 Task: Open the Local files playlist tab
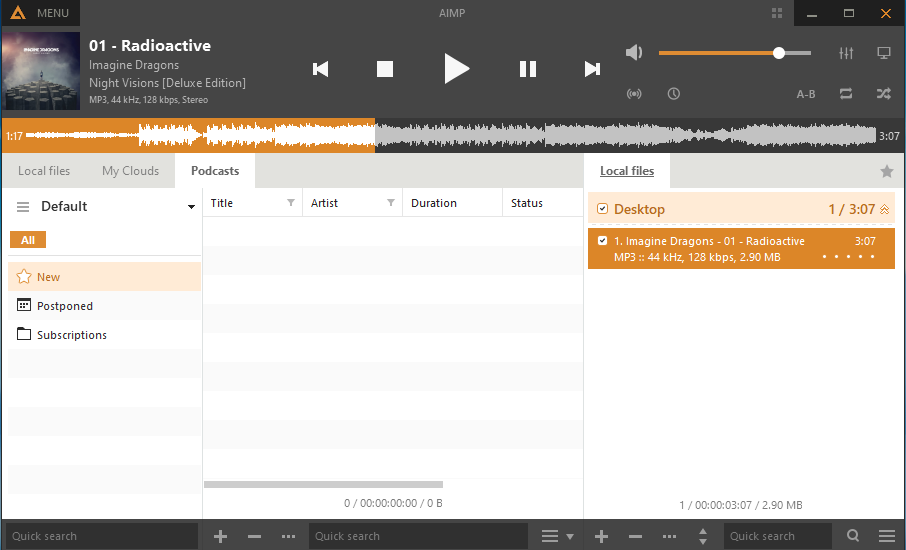[627, 171]
